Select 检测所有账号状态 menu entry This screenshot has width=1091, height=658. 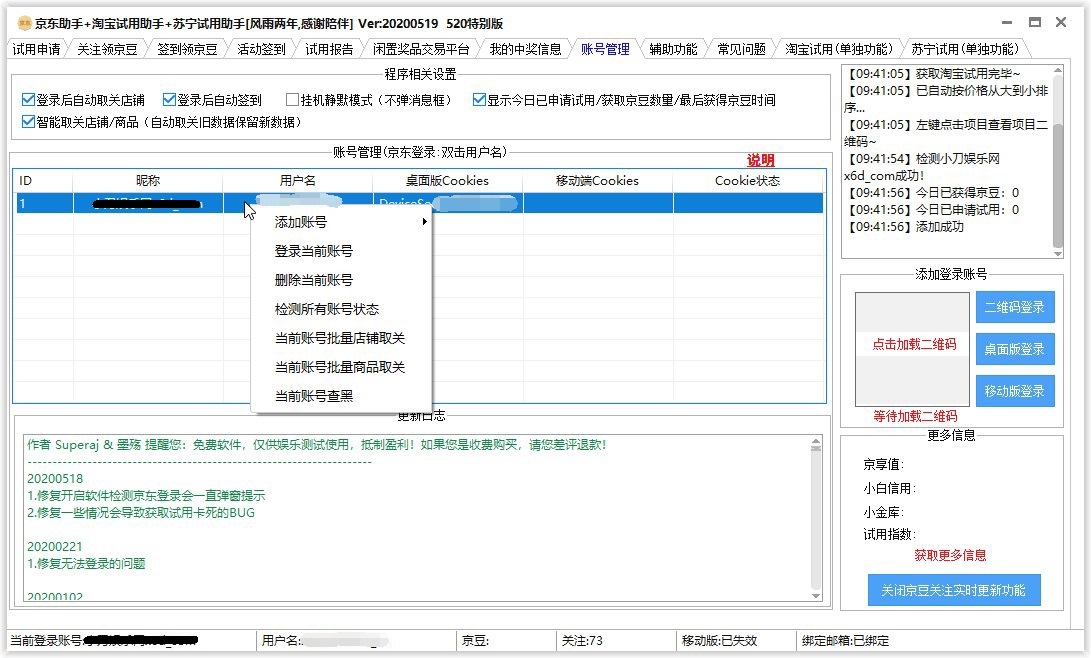click(x=341, y=309)
